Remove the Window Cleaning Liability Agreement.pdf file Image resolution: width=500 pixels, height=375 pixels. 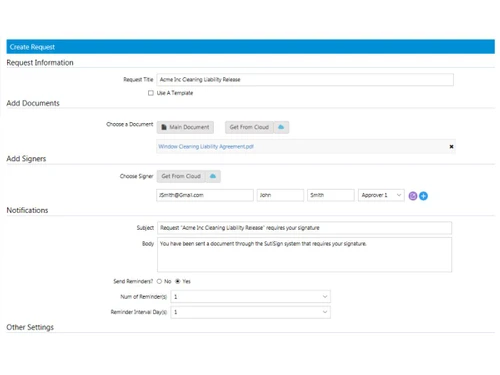tap(451, 147)
